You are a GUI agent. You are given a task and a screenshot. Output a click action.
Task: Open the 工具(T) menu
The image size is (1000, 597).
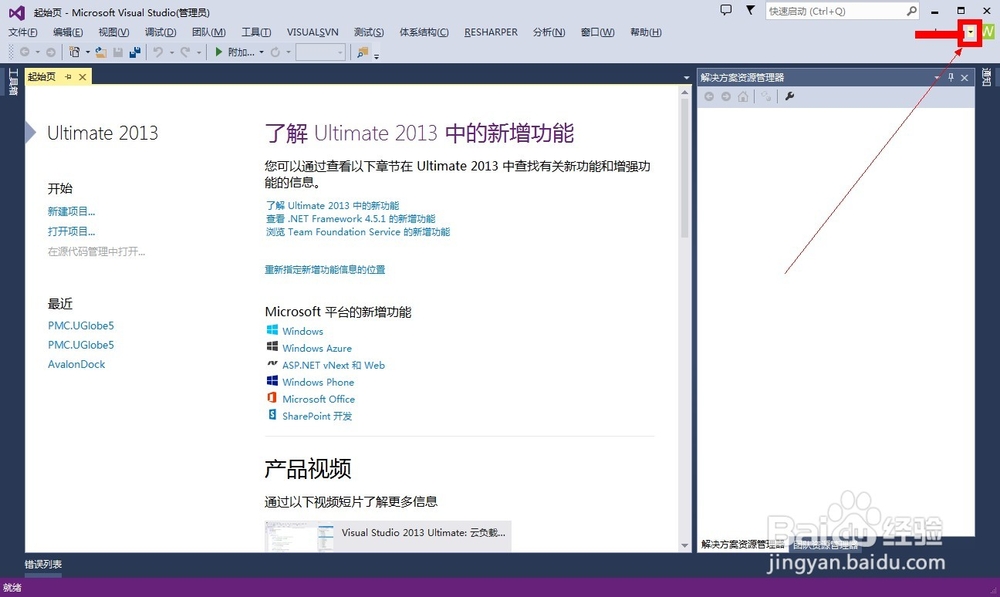(x=256, y=32)
